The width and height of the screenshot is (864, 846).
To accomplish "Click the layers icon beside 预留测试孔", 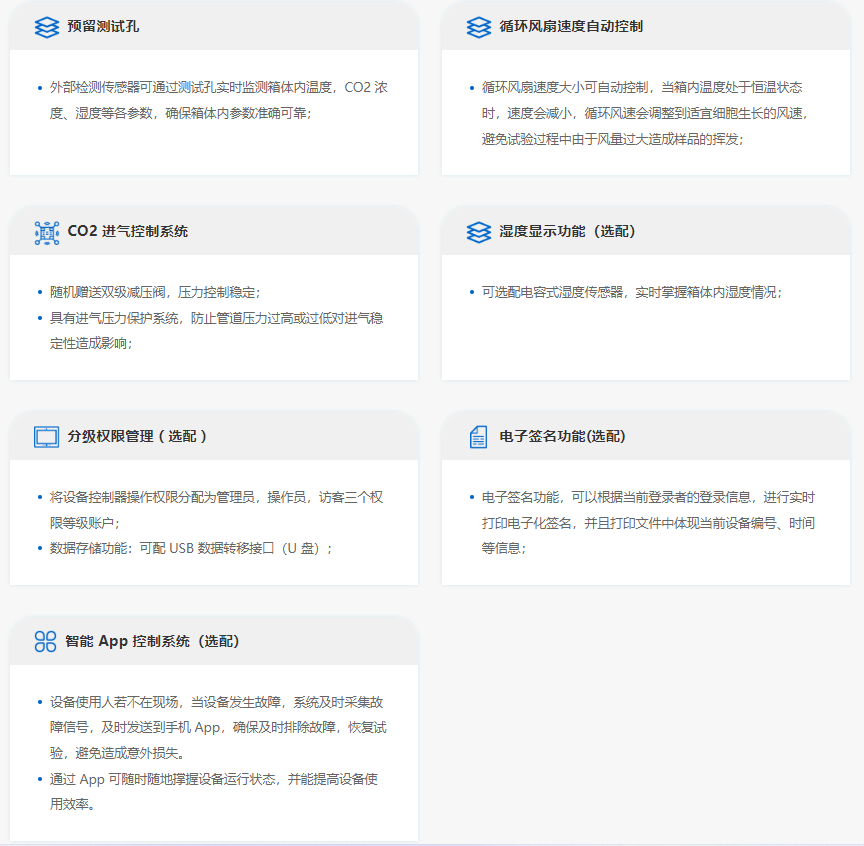I will 46,27.
